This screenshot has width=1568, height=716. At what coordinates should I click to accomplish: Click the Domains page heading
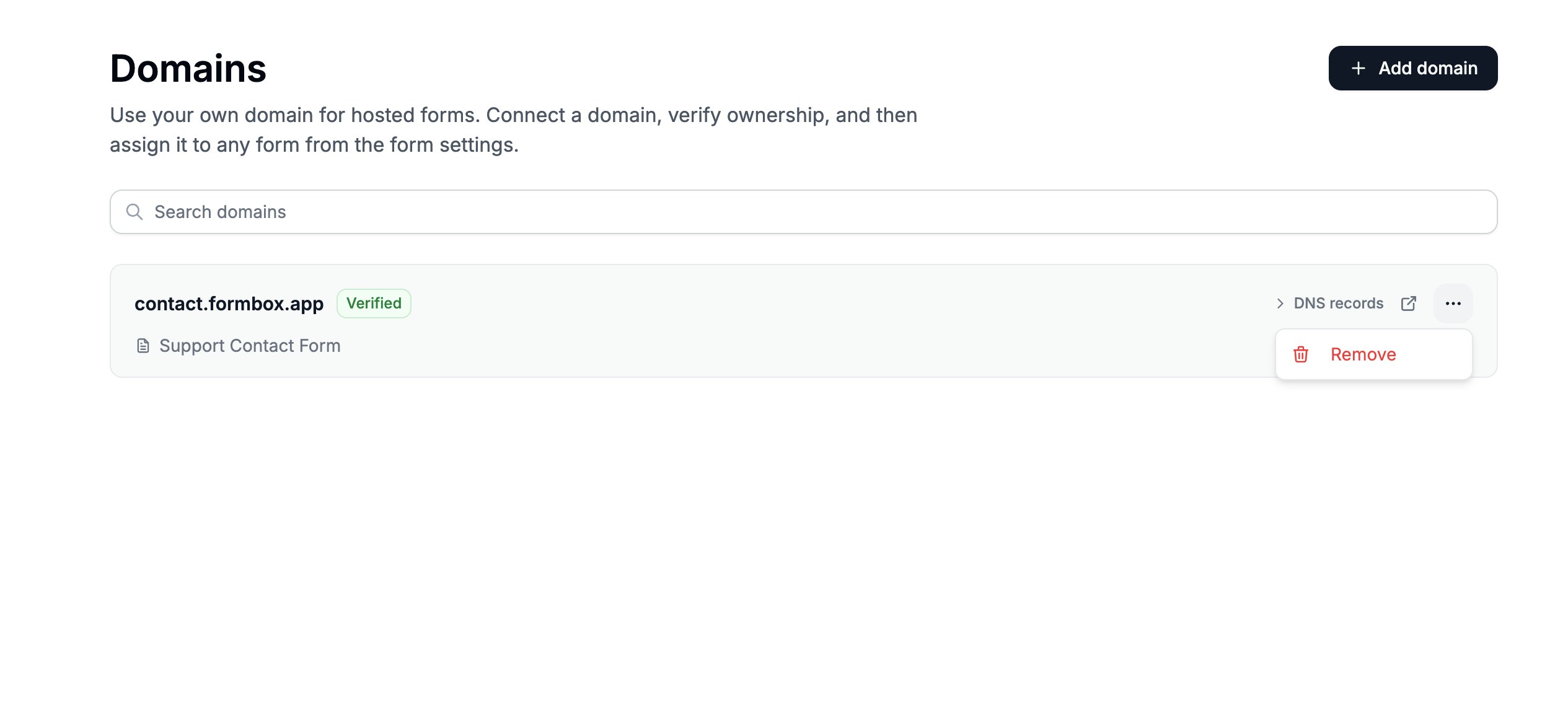point(188,68)
